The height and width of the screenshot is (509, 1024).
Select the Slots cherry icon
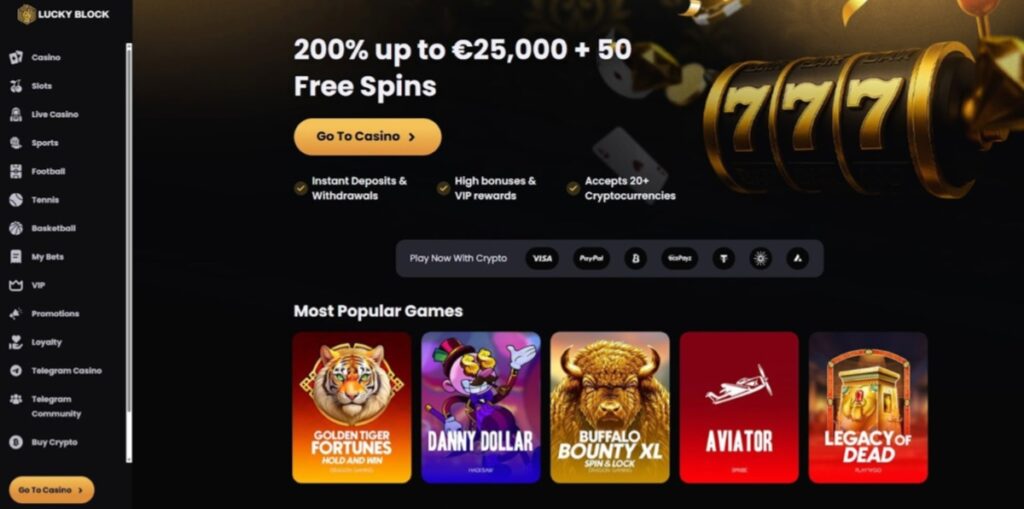click(16, 86)
